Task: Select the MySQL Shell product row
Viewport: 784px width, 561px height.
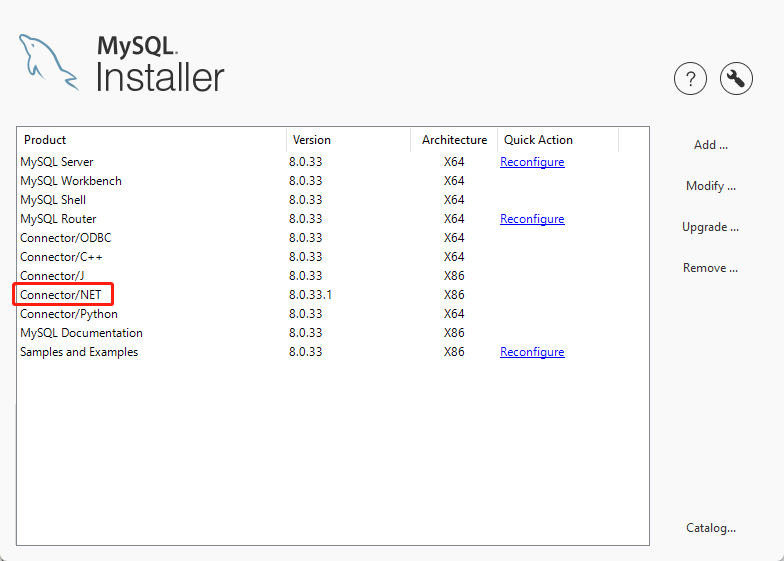Action: (x=53, y=200)
